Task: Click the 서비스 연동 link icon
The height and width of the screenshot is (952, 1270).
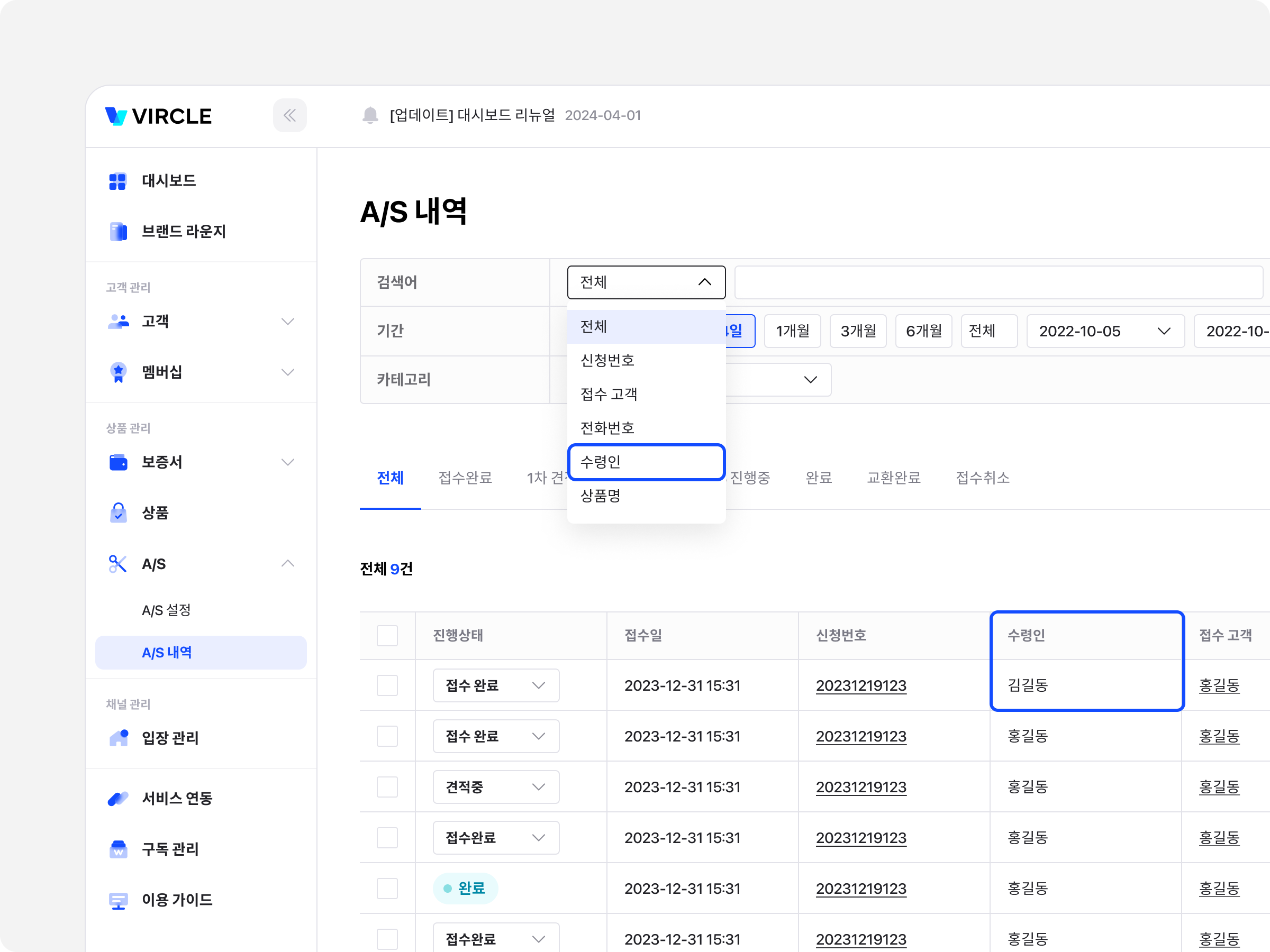Action: (119, 798)
